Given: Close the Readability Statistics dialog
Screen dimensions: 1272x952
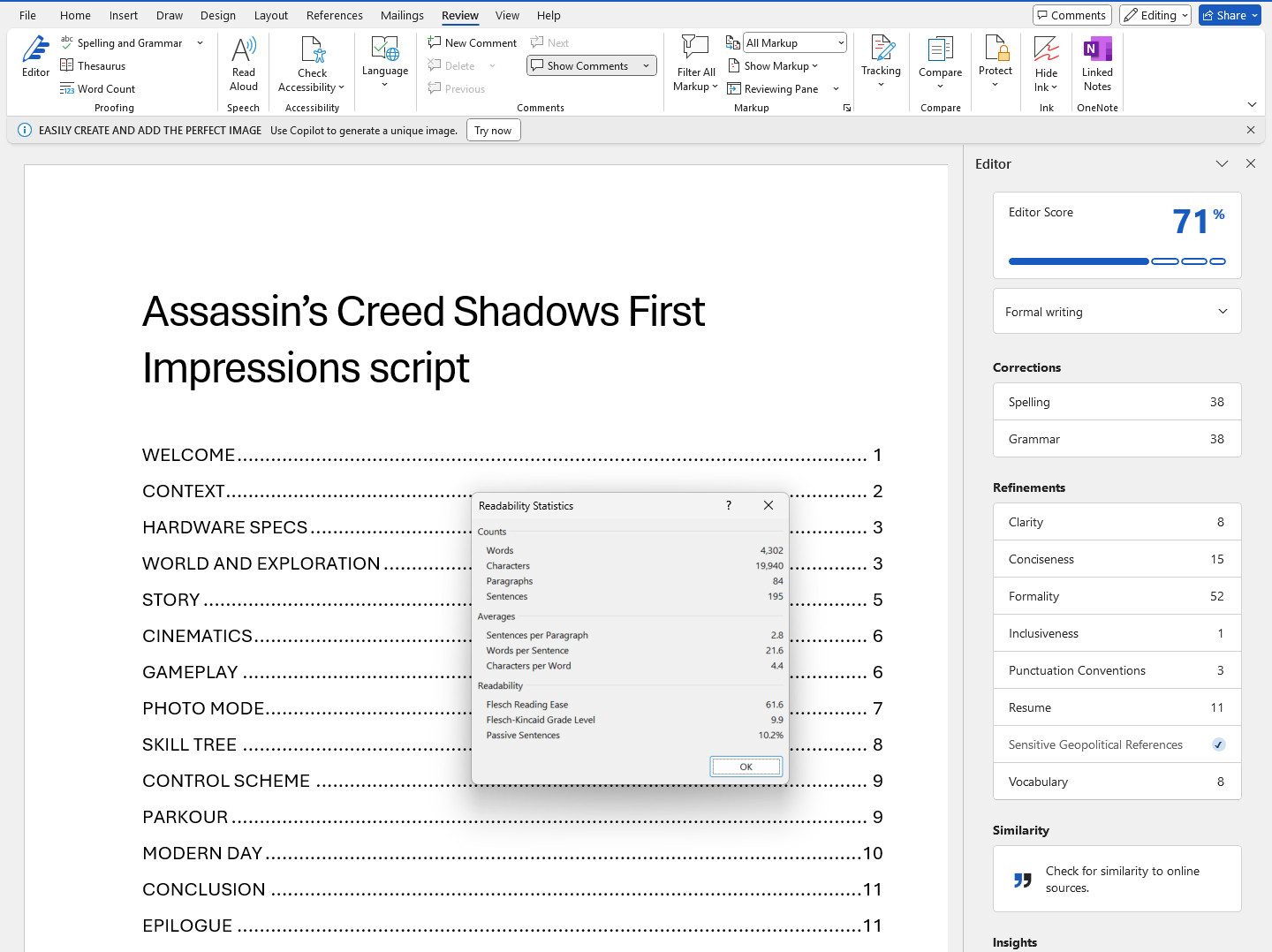Looking at the screenshot, I should pyautogui.click(x=768, y=505).
